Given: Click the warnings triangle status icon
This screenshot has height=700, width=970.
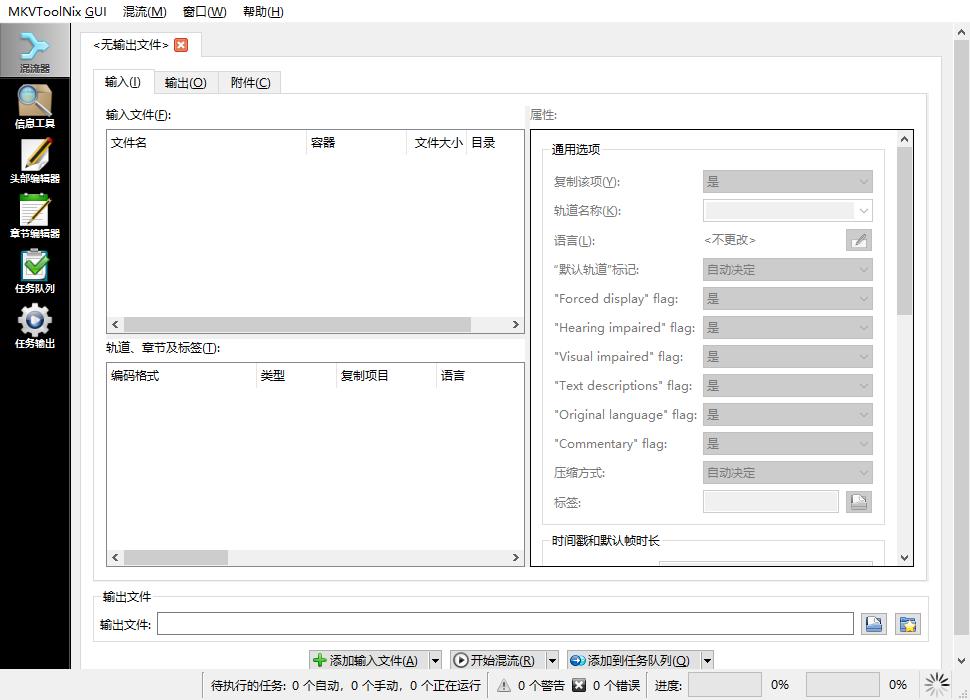Looking at the screenshot, I should 504,685.
